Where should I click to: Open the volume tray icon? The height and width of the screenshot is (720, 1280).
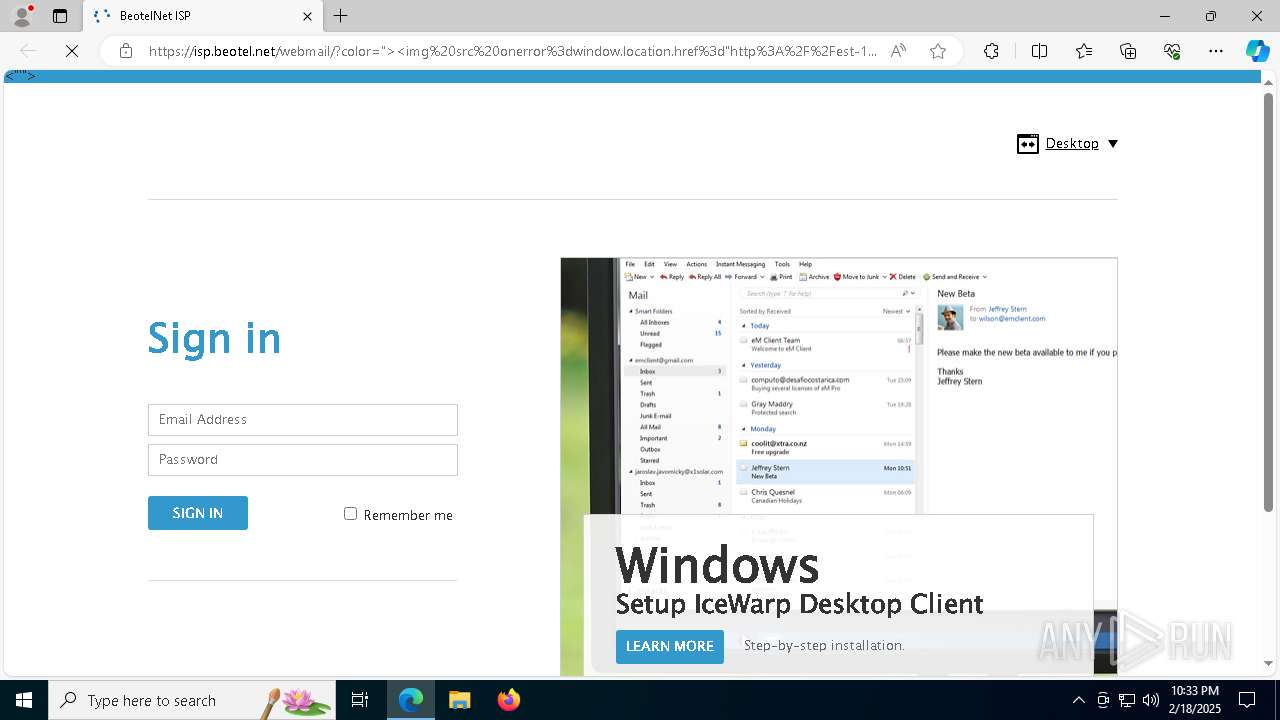coord(1151,700)
